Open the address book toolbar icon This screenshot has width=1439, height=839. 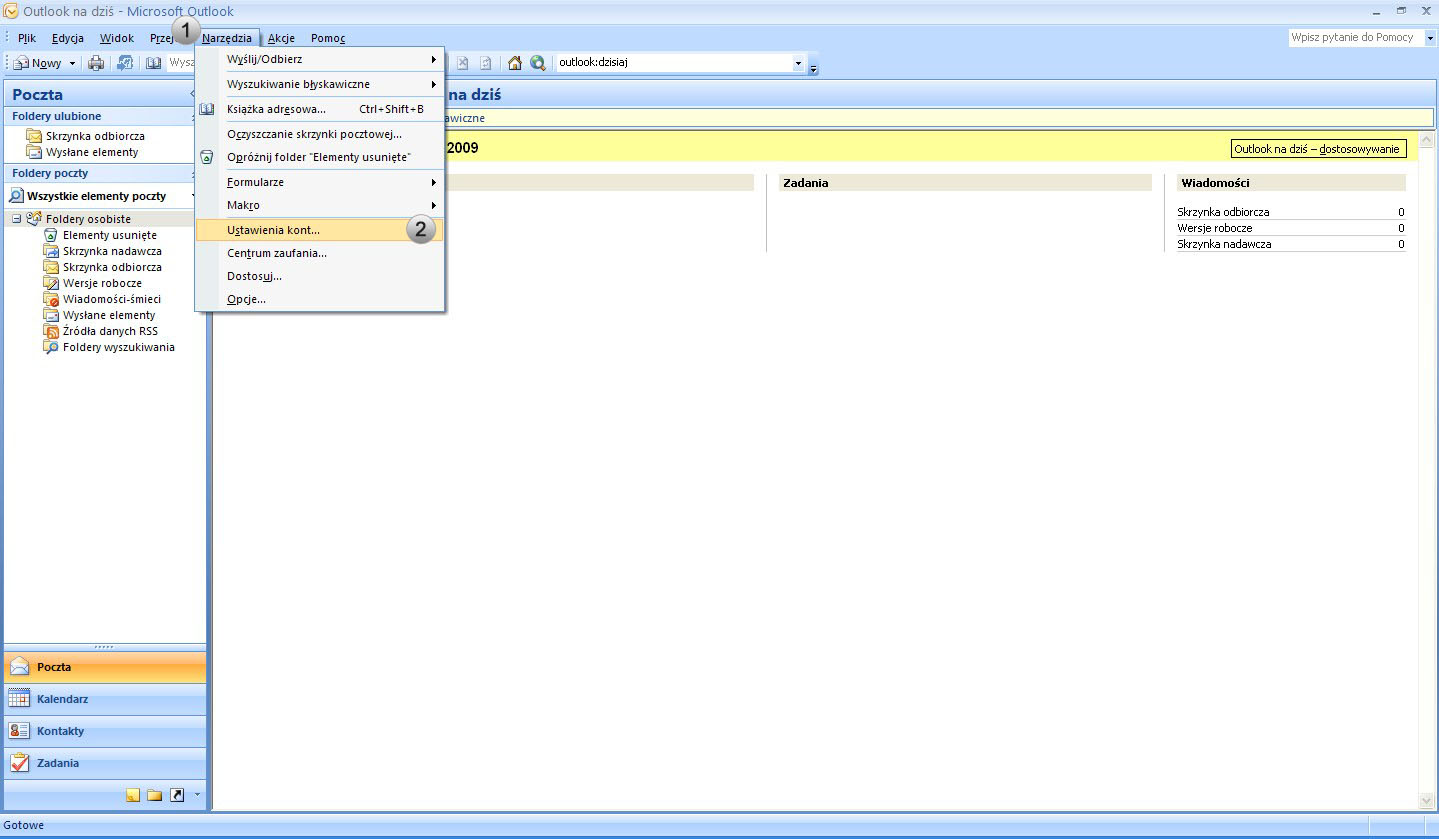pyautogui.click(x=153, y=63)
